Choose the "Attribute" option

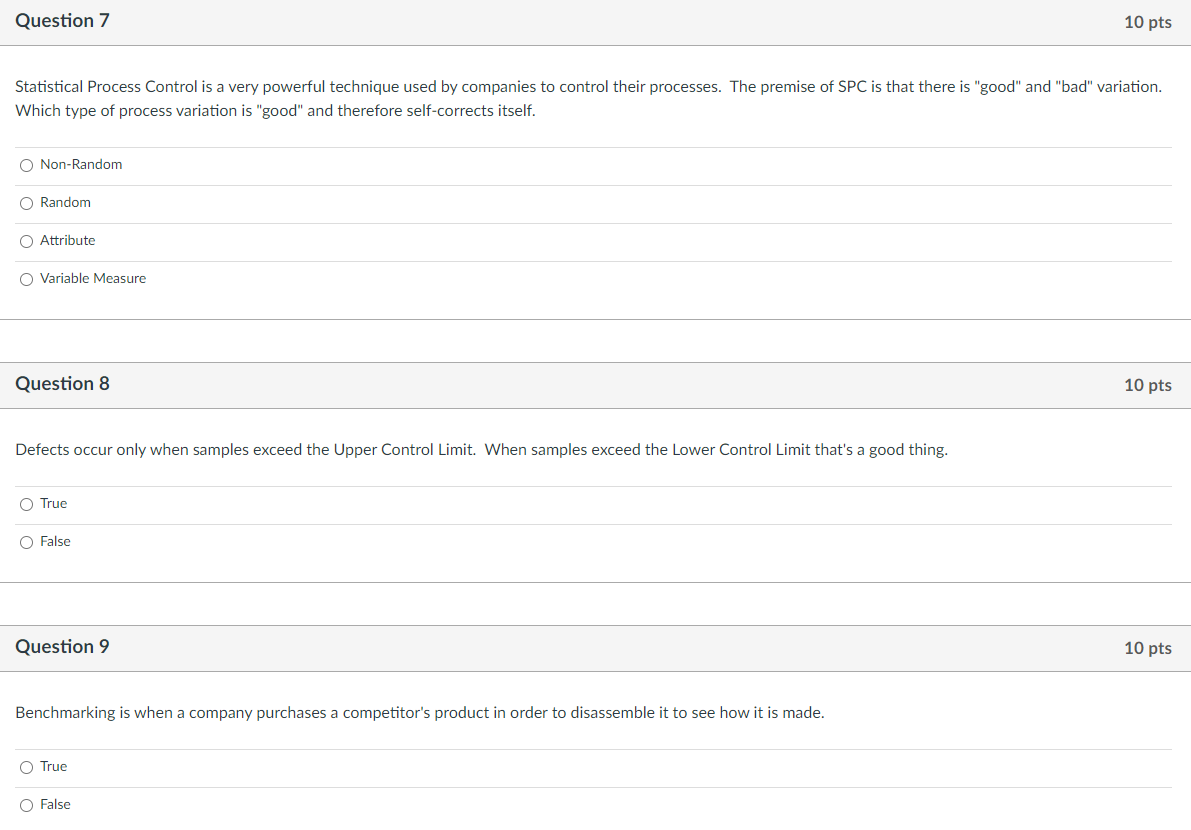(x=26, y=241)
